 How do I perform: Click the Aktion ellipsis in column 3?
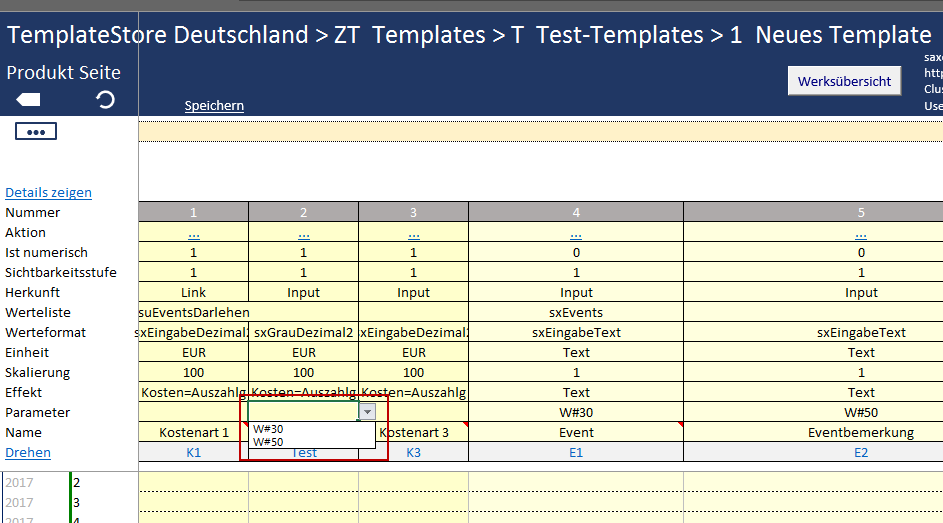[x=413, y=233]
